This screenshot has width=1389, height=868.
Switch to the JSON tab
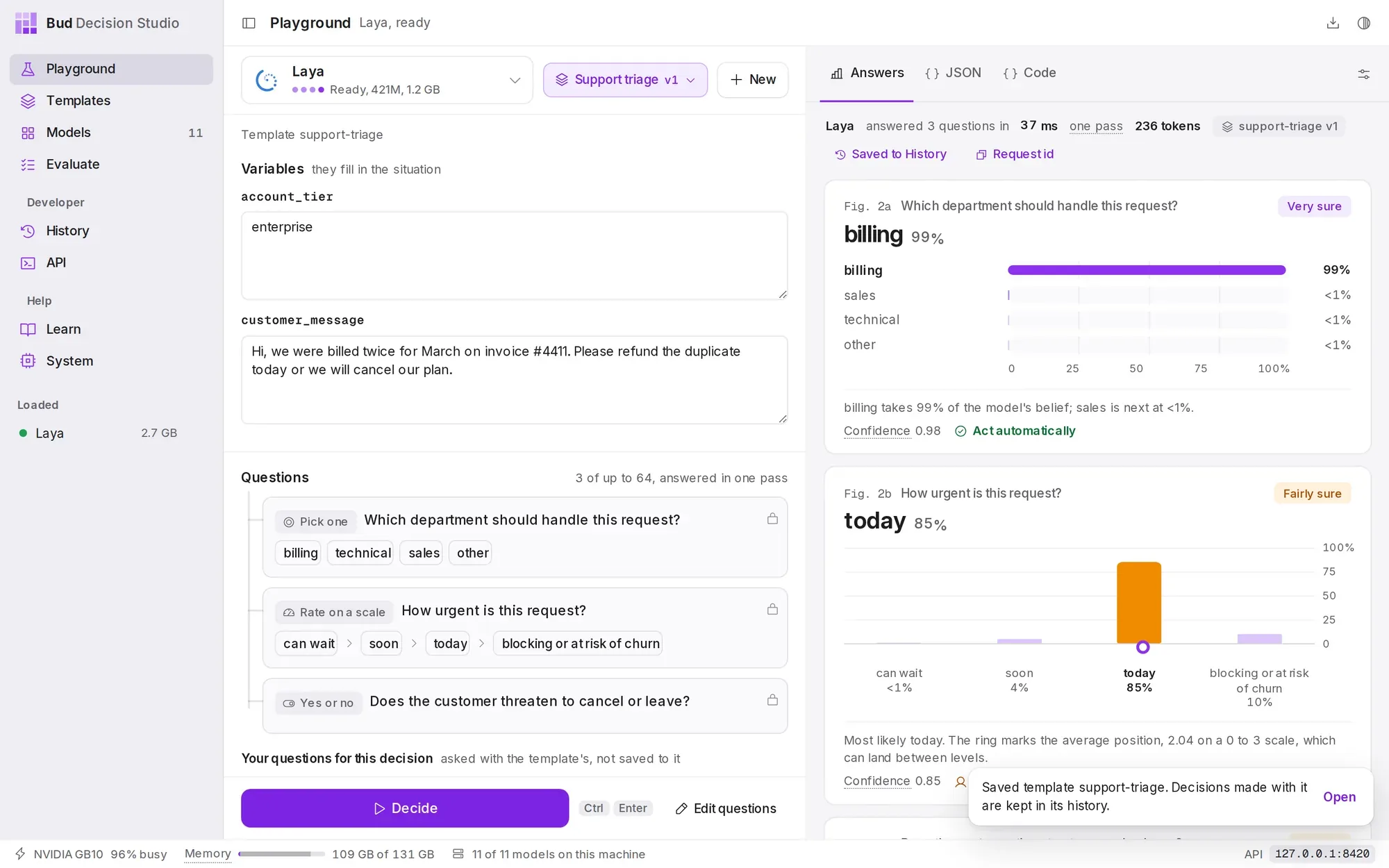953,73
